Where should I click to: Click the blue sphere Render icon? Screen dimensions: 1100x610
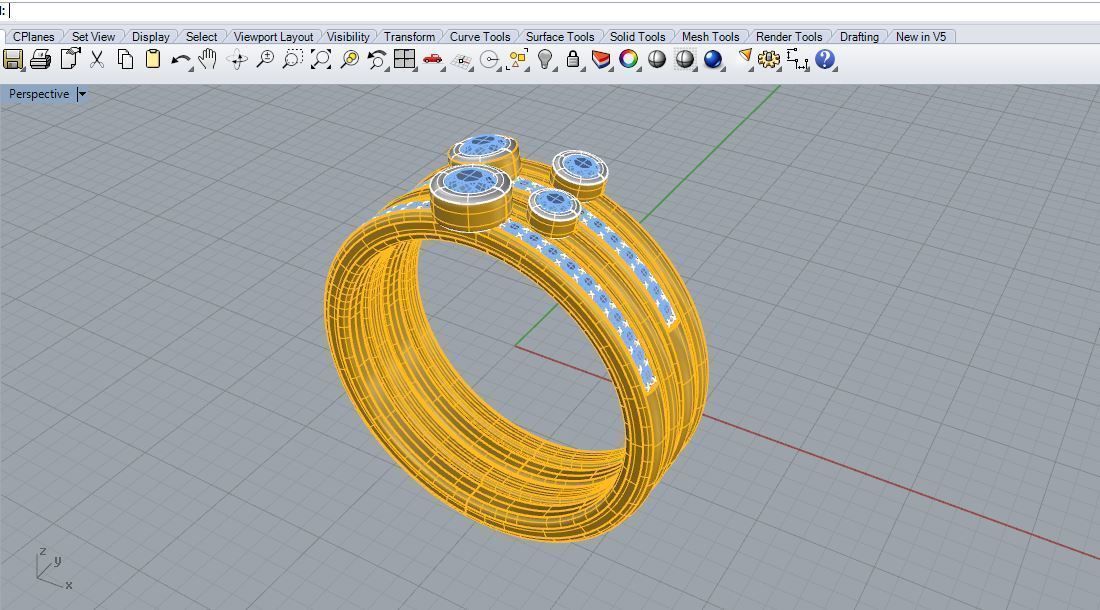[x=713, y=60]
